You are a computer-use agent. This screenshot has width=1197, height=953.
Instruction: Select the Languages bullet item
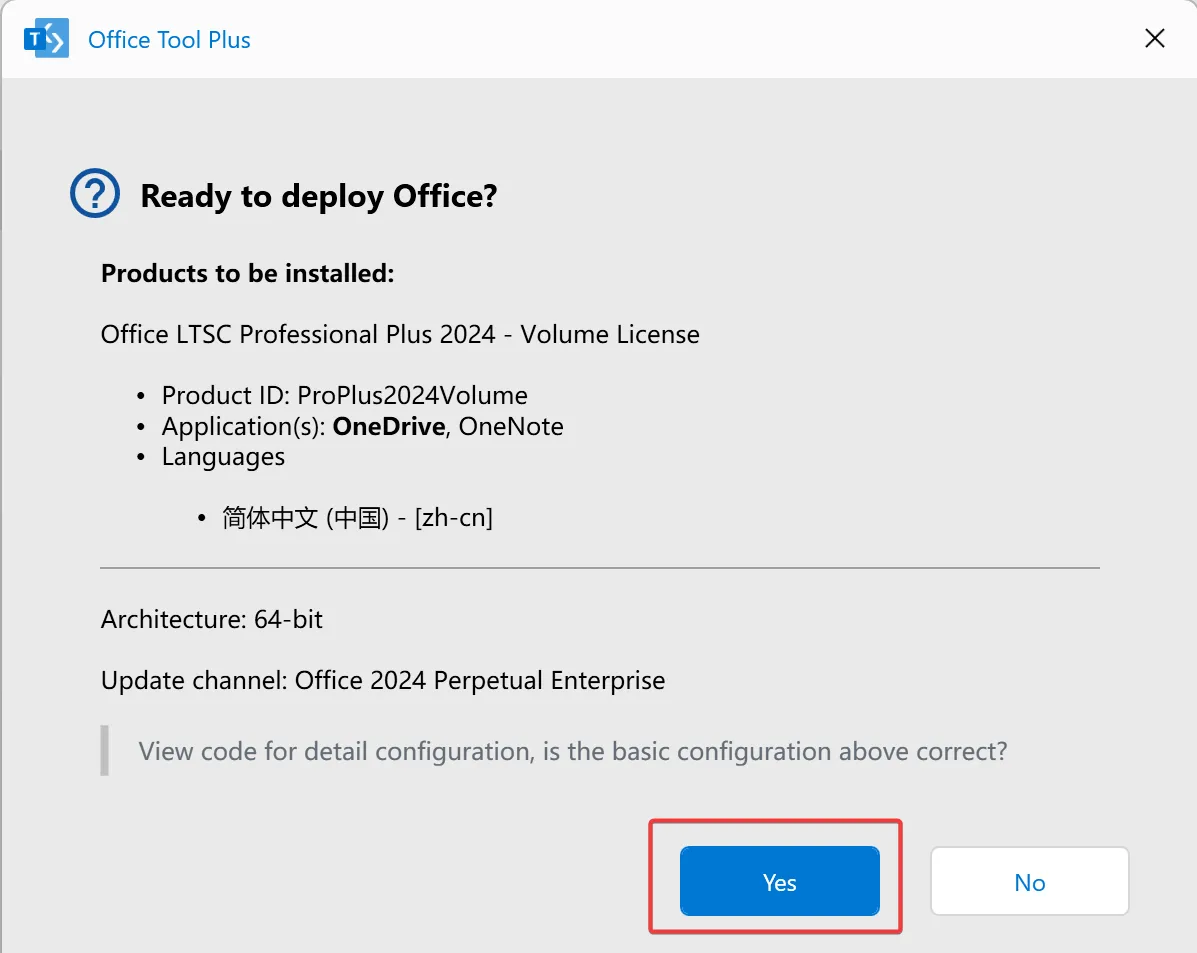223,457
